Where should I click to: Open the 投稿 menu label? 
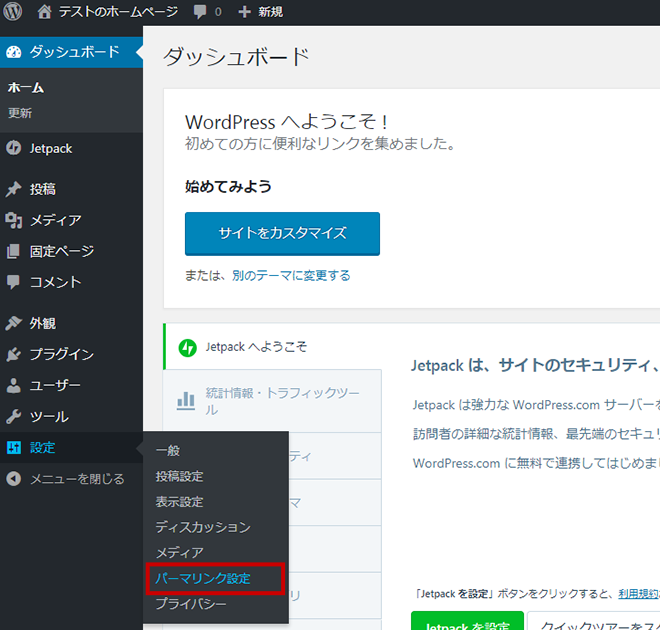(43, 189)
